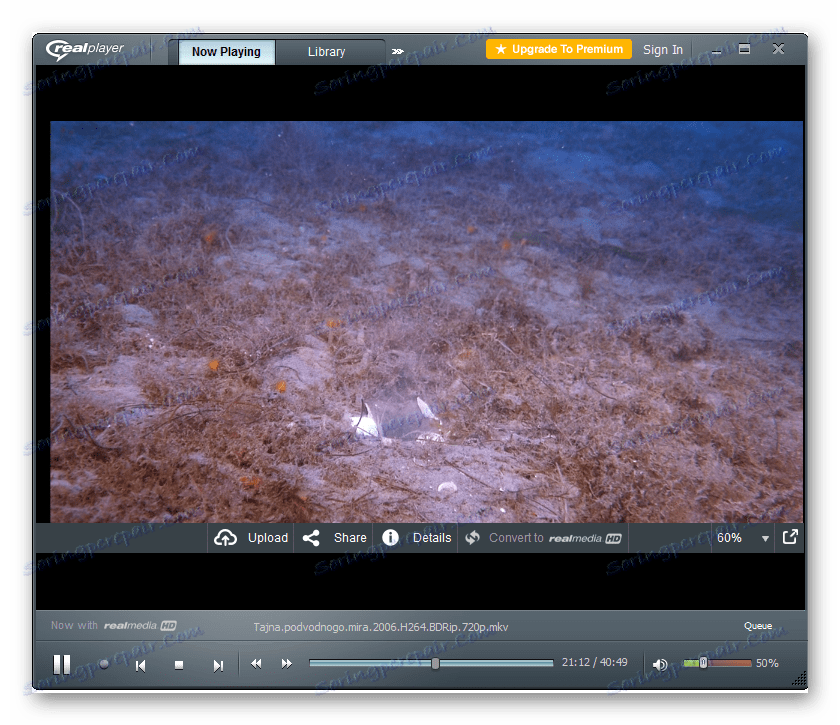The height and width of the screenshot is (725, 840).
Task: Maximize the RealPlayer window
Action: click(744, 49)
